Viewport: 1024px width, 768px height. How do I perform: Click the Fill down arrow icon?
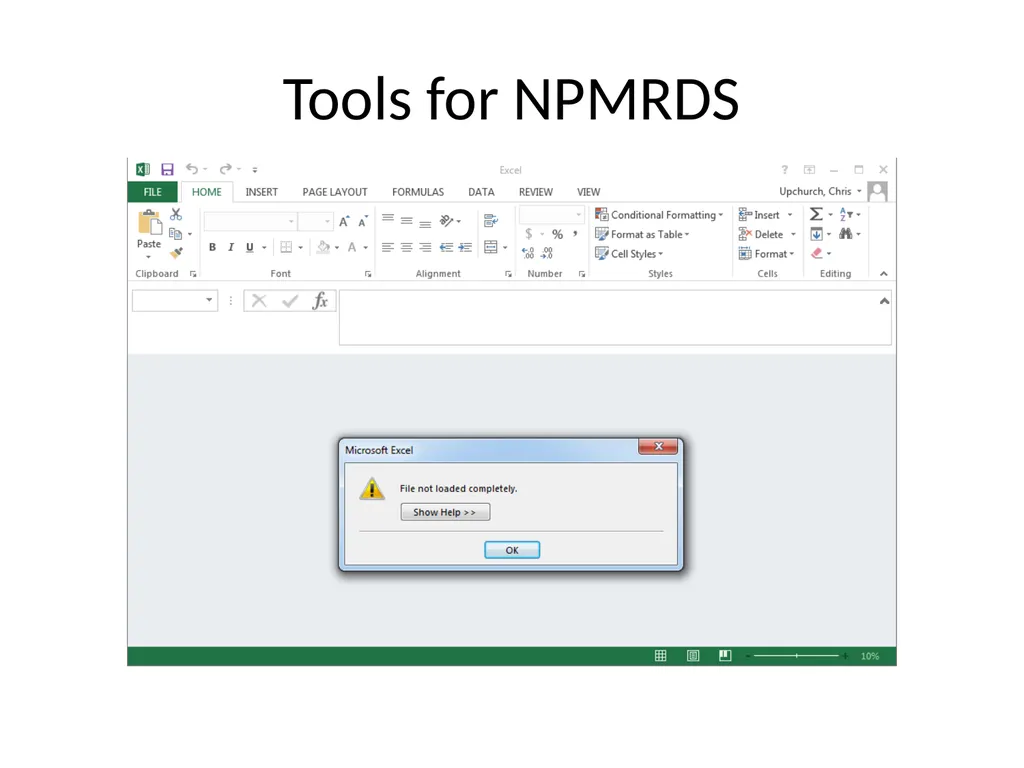[x=816, y=234]
